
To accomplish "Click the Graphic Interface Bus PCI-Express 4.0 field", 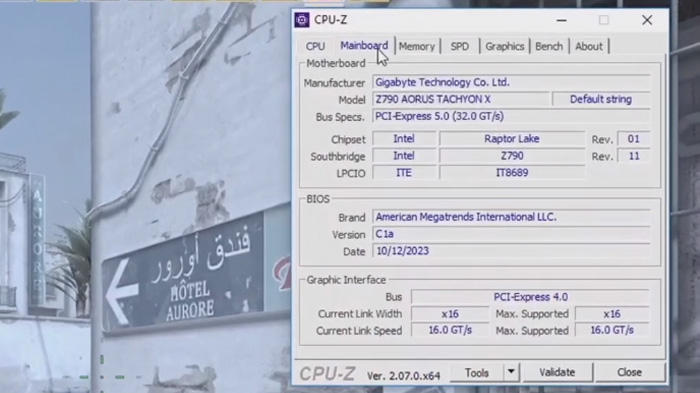I will (530, 297).
